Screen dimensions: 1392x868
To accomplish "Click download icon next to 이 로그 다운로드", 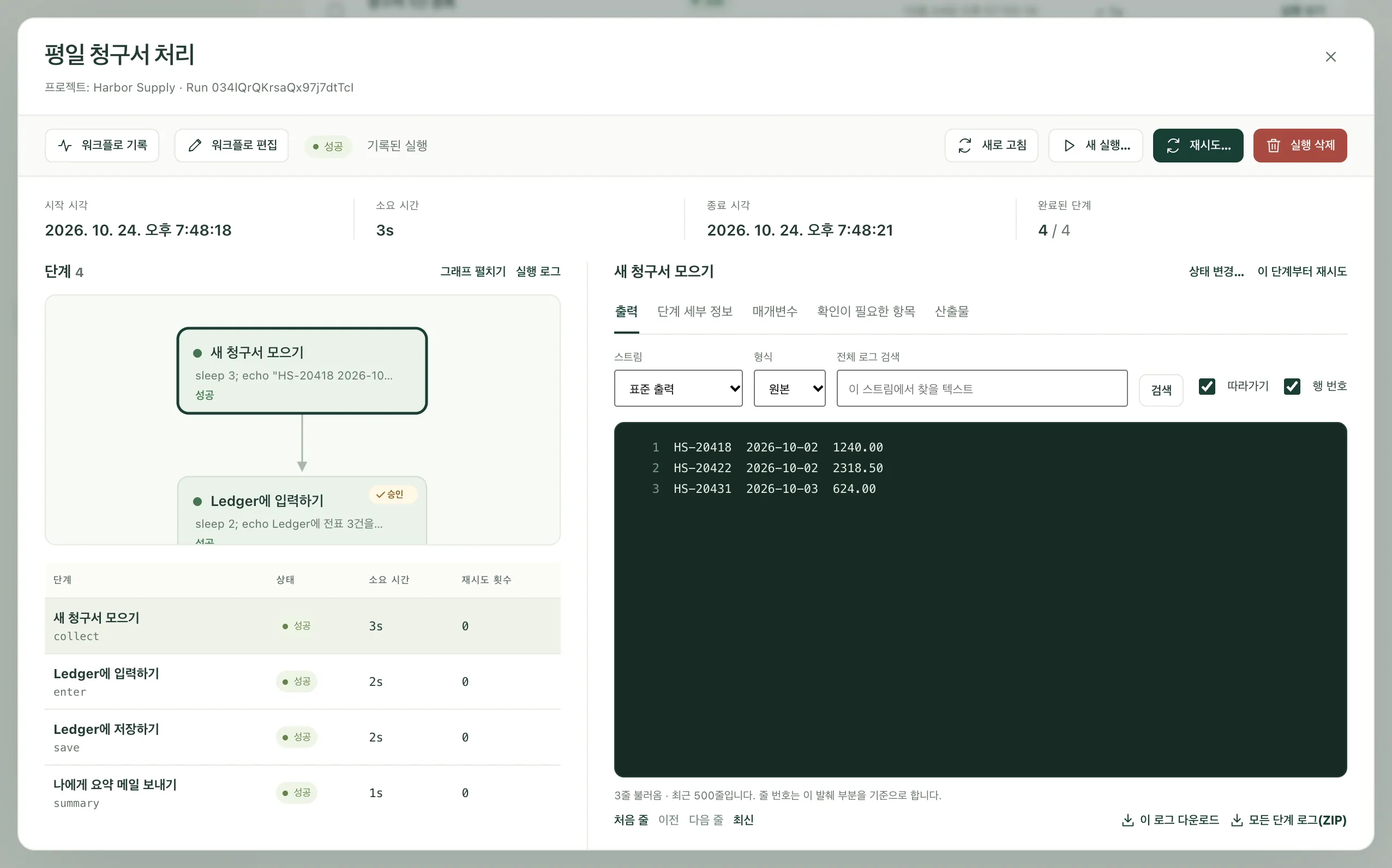I will pyautogui.click(x=1127, y=820).
